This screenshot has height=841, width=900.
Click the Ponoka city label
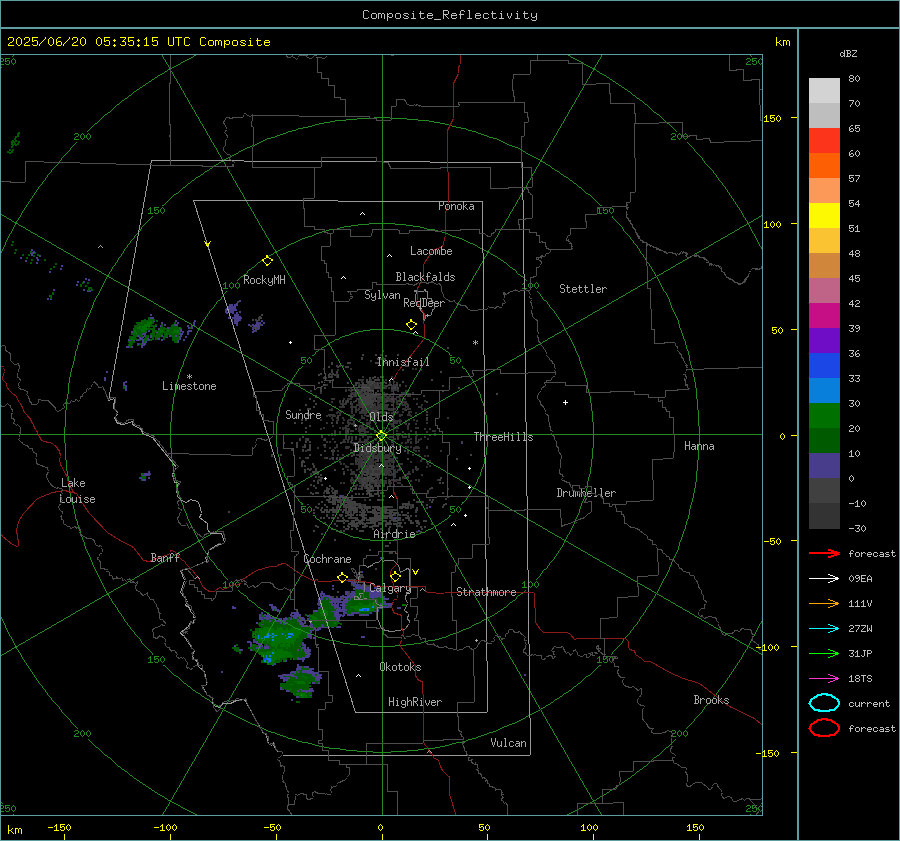(456, 206)
